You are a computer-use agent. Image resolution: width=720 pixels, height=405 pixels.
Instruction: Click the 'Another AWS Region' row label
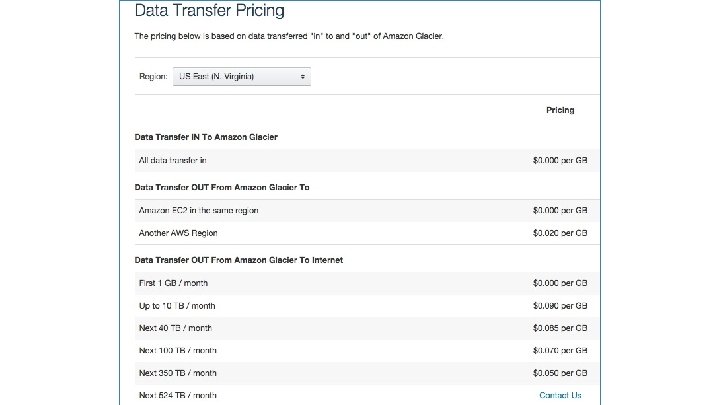coord(177,233)
